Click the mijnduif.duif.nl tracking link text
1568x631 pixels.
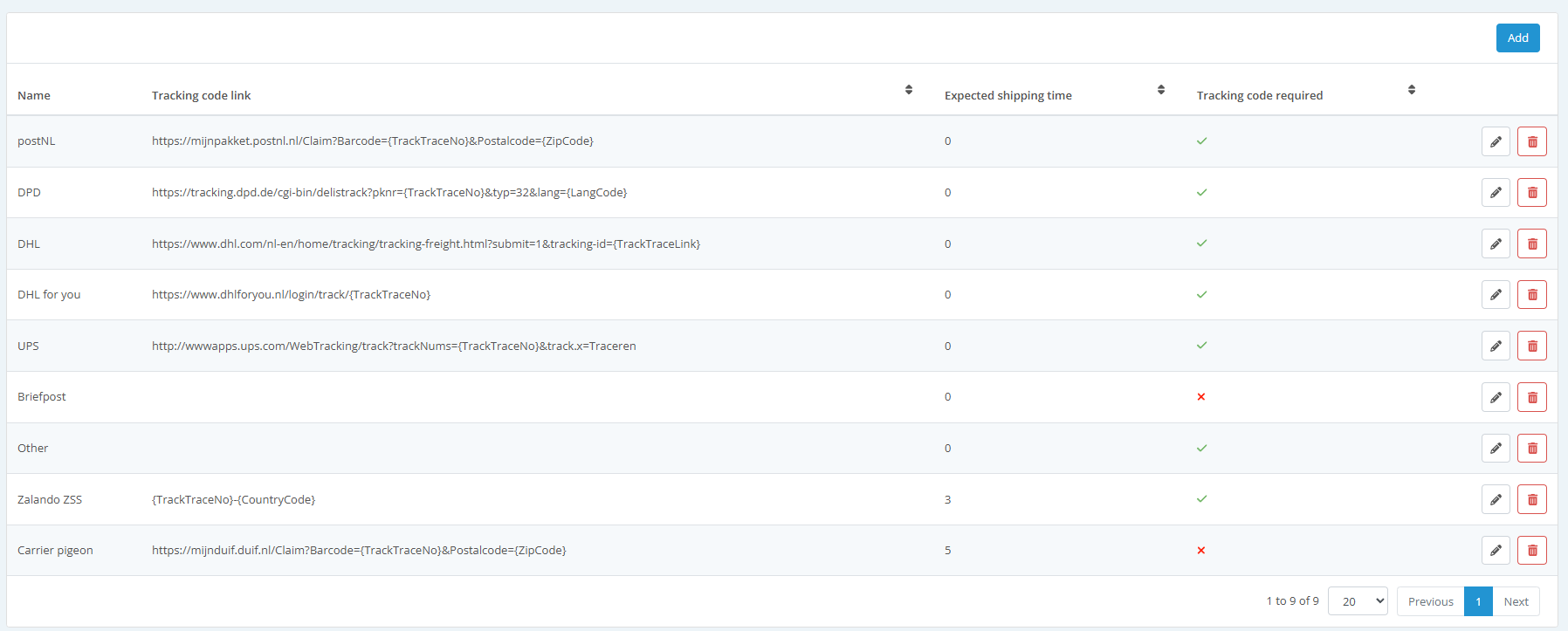359,551
